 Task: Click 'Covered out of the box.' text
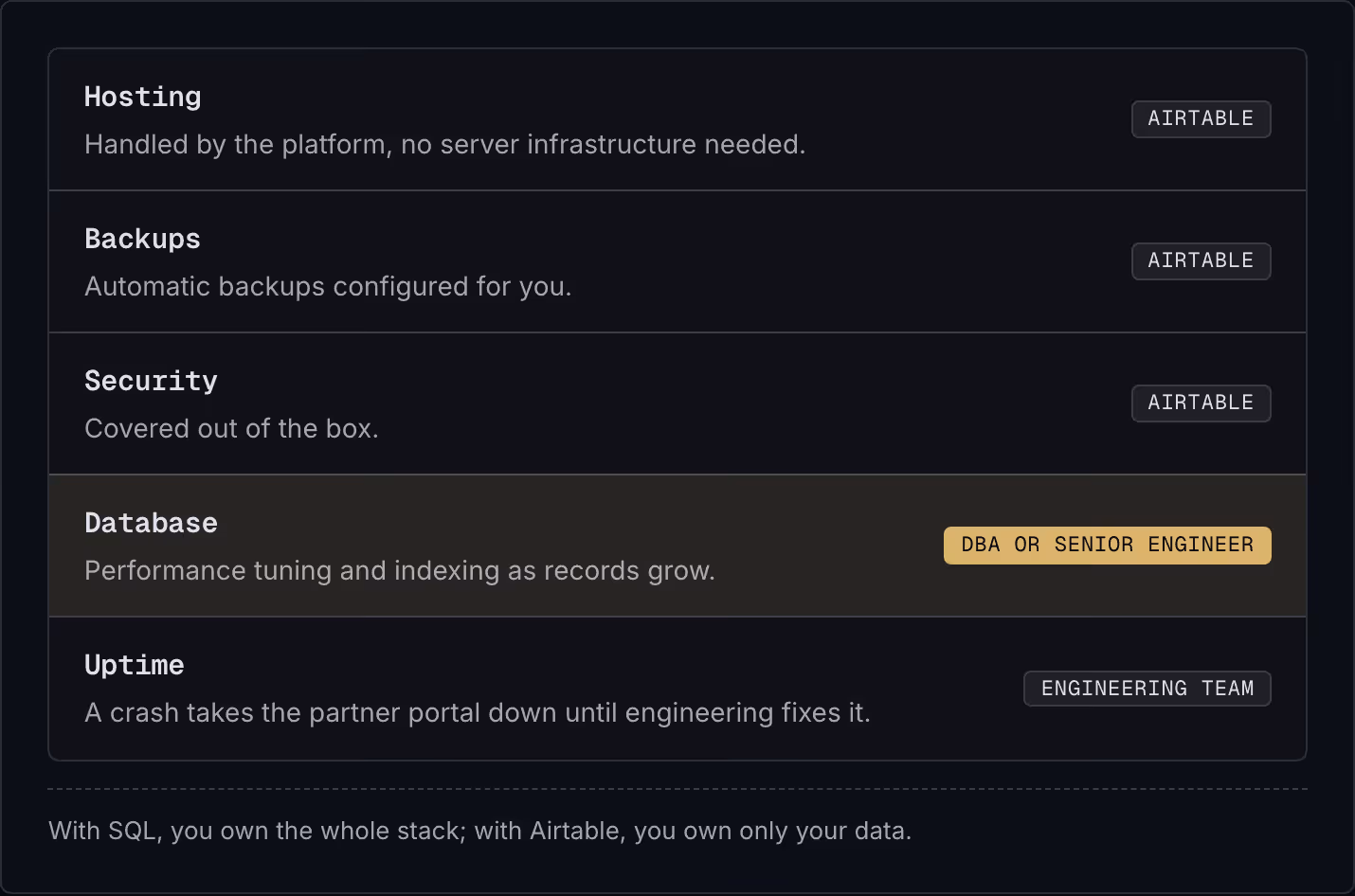coord(231,428)
